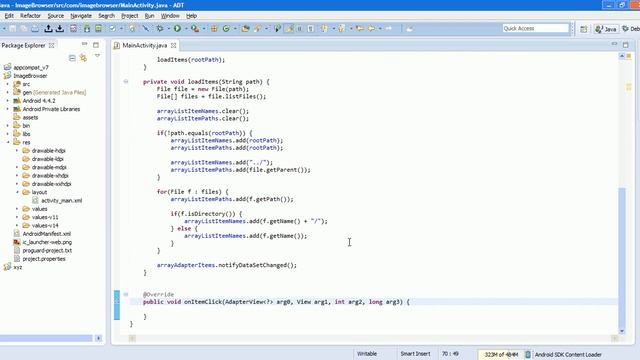The width and height of the screenshot is (640, 360).
Task: Open the Window menu
Action: coord(170,16)
